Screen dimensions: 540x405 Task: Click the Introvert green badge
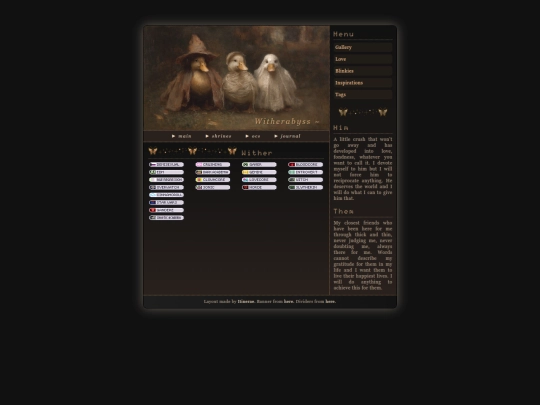tap(305, 172)
